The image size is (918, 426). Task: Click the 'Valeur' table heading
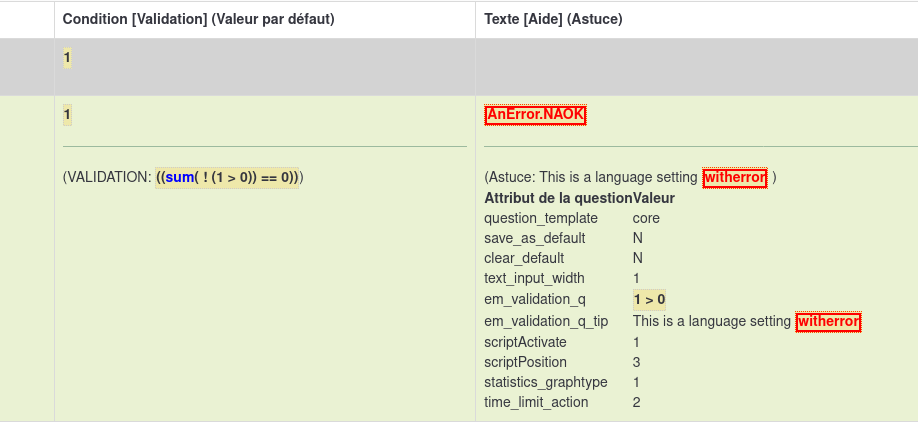coord(654,198)
